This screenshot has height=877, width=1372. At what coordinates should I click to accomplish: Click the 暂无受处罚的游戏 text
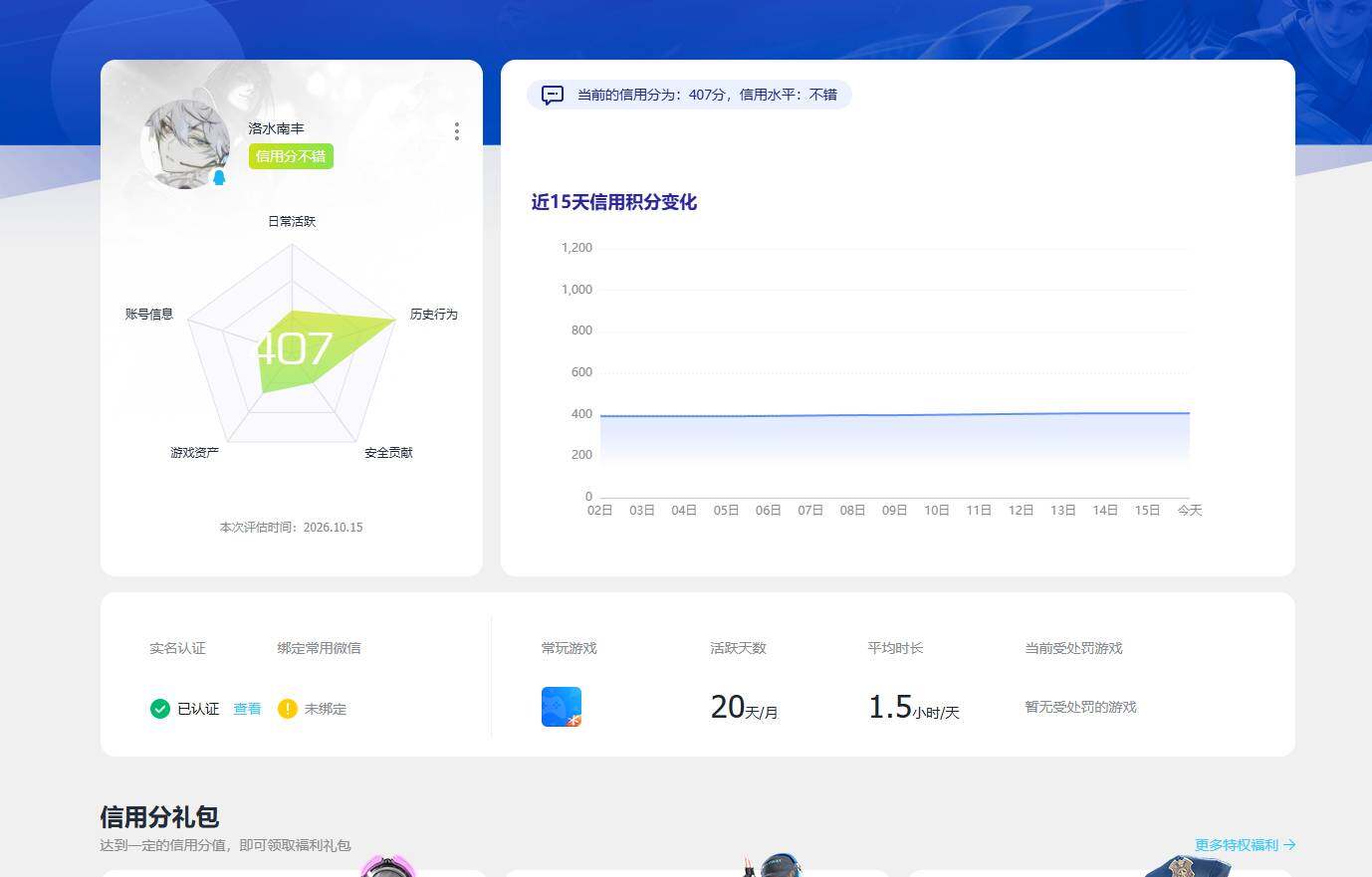[1080, 707]
